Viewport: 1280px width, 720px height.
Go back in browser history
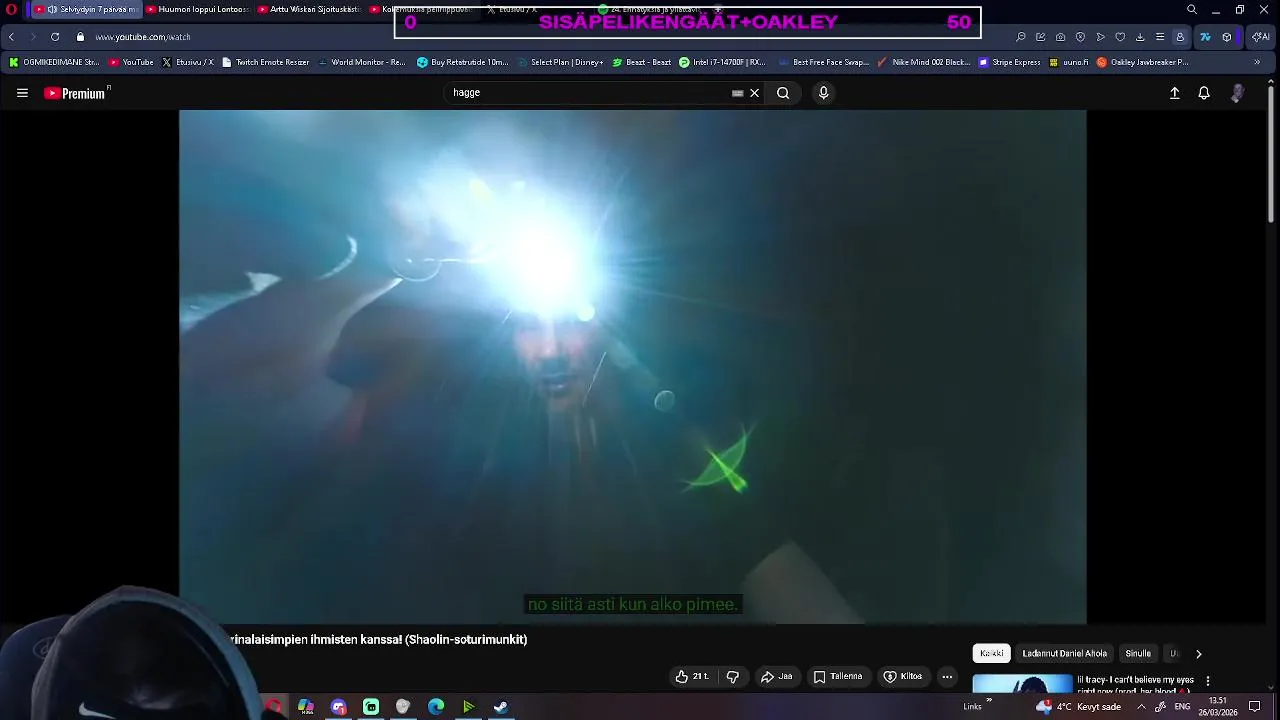(x=11, y=37)
